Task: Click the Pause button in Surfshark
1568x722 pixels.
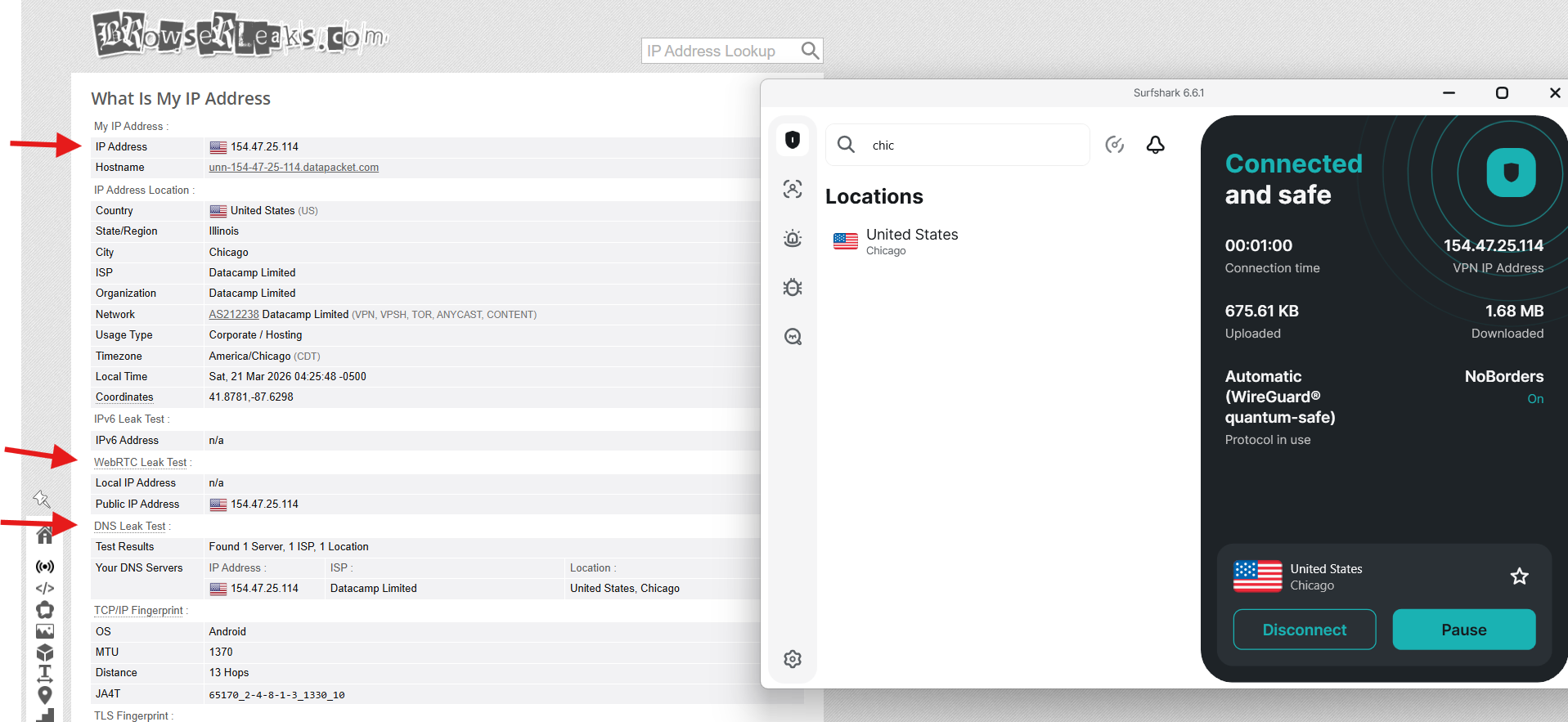Action: [1464, 630]
